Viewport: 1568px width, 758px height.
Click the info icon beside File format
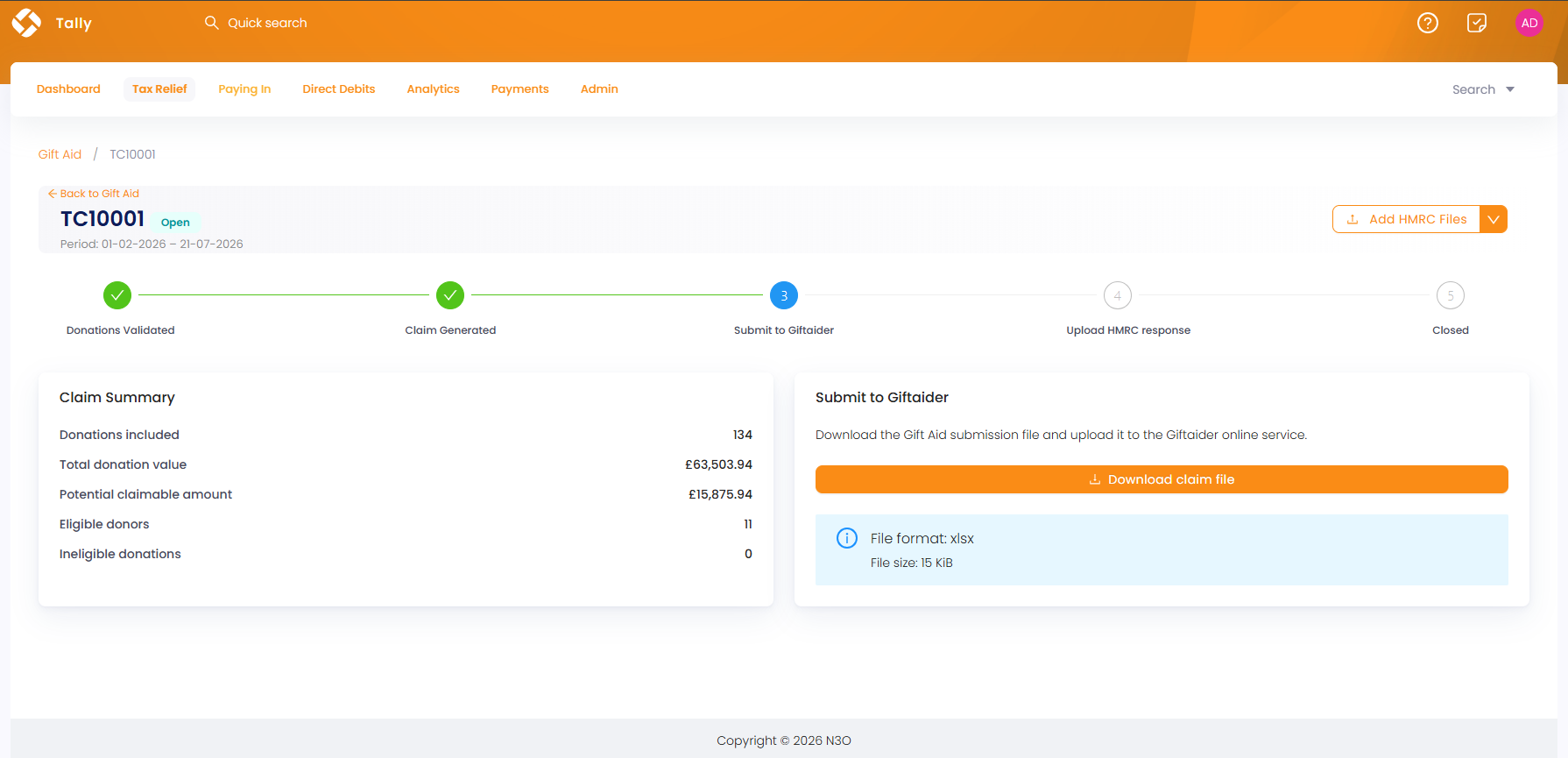pyautogui.click(x=847, y=538)
